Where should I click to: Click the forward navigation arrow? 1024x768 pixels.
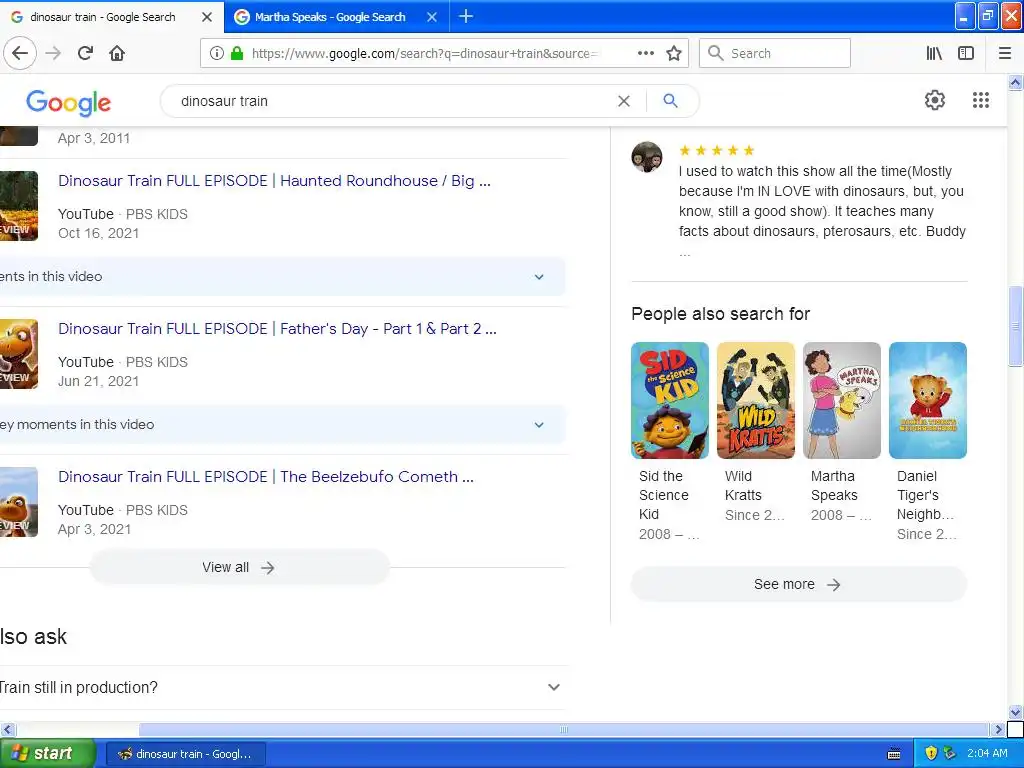point(53,53)
